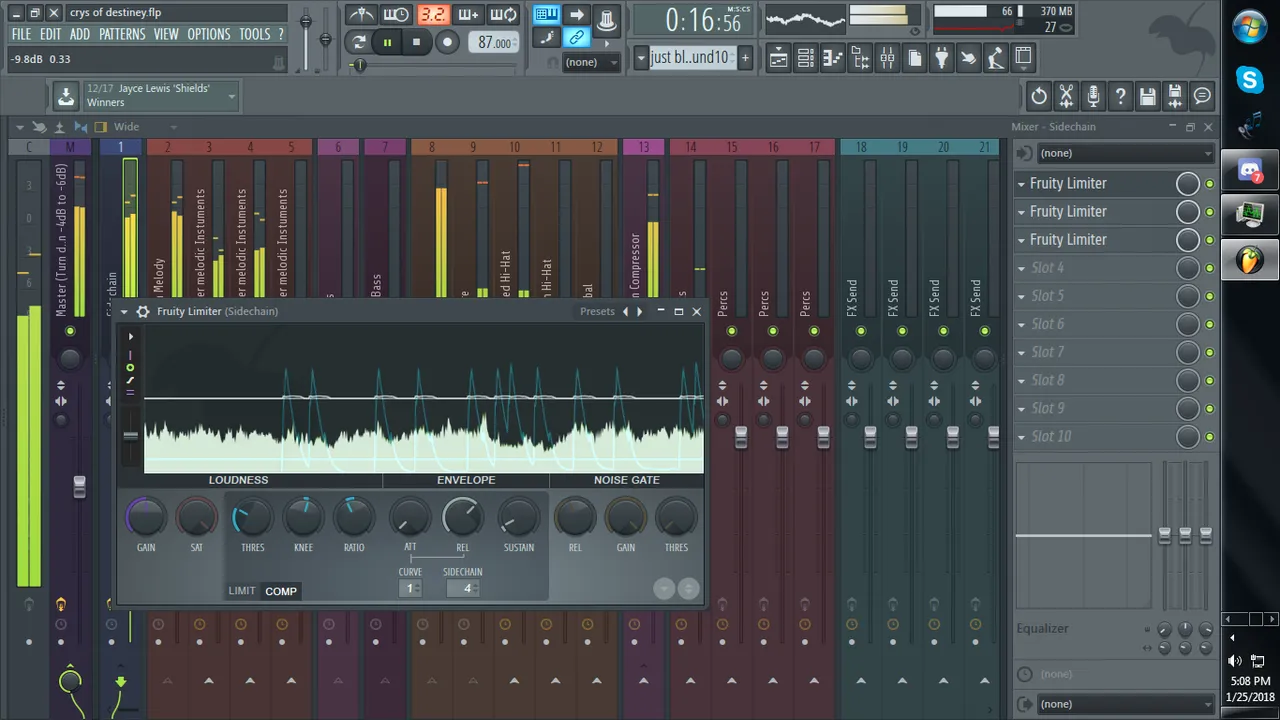Toggle the step editing mode icon
Viewport: 1280px width, 720px height.
pos(546,38)
